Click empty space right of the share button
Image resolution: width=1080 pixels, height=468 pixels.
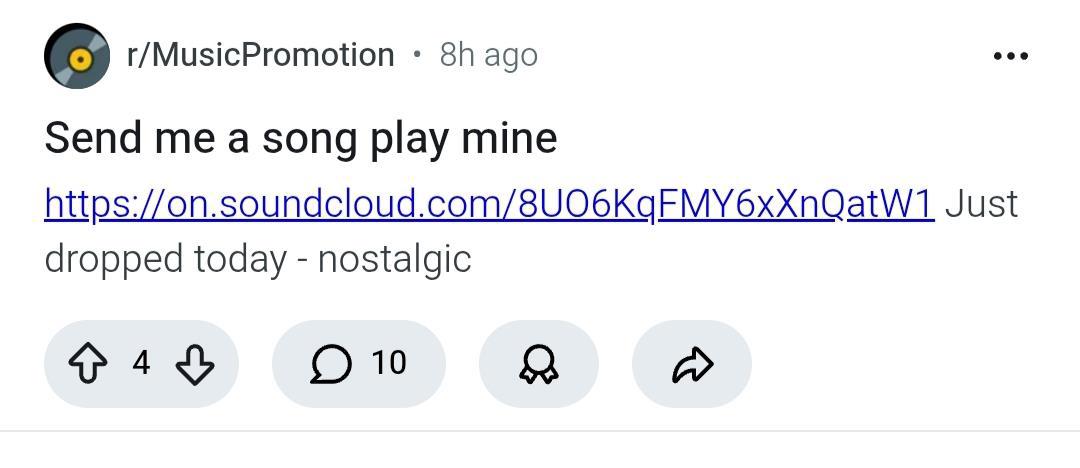(x=900, y=364)
